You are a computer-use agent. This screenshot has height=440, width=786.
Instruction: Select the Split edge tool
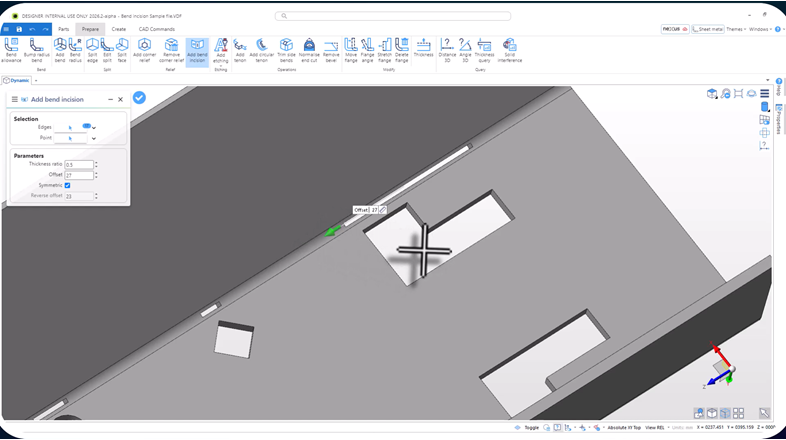tap(92, 50)
